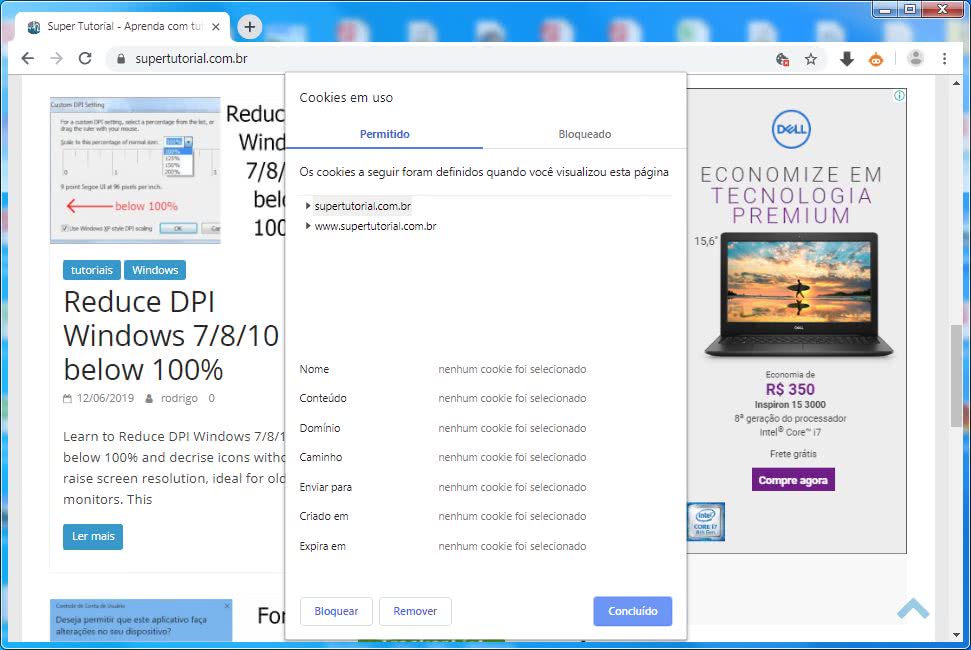The image size is (971, 650).
Task: Confirm with the Concluído button
Action: point(632,611)
